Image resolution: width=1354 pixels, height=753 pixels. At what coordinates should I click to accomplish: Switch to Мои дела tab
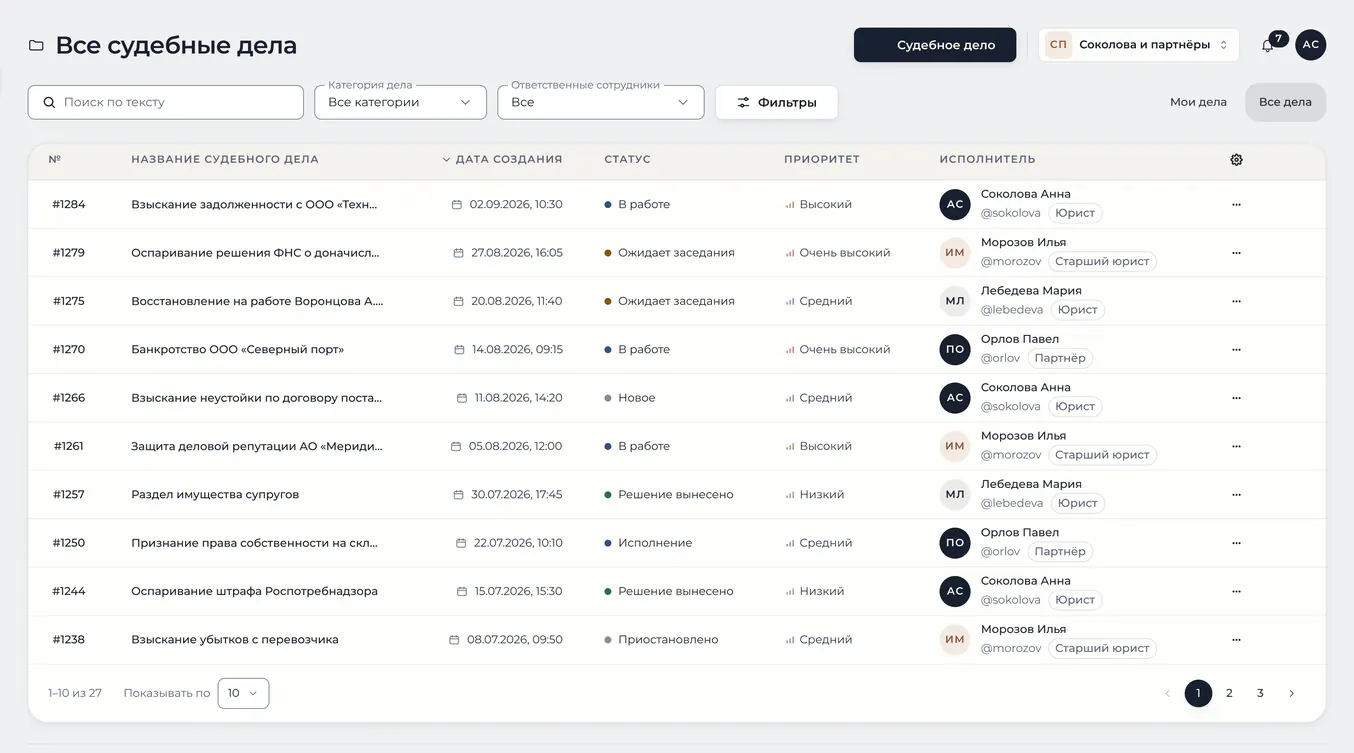coord(1198,102)
